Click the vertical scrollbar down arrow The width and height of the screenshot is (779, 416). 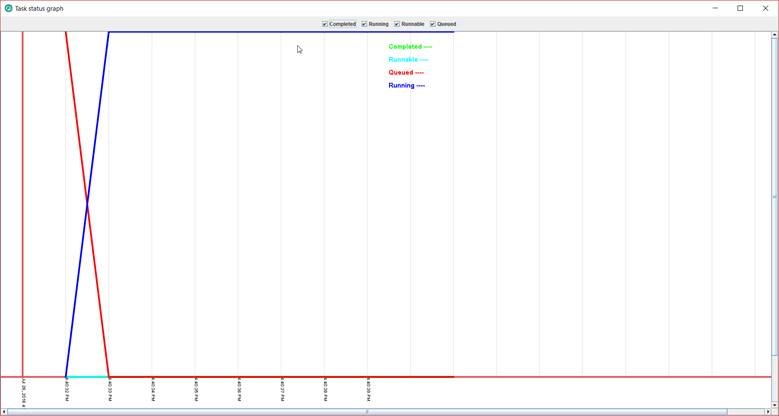coord(774,404)
